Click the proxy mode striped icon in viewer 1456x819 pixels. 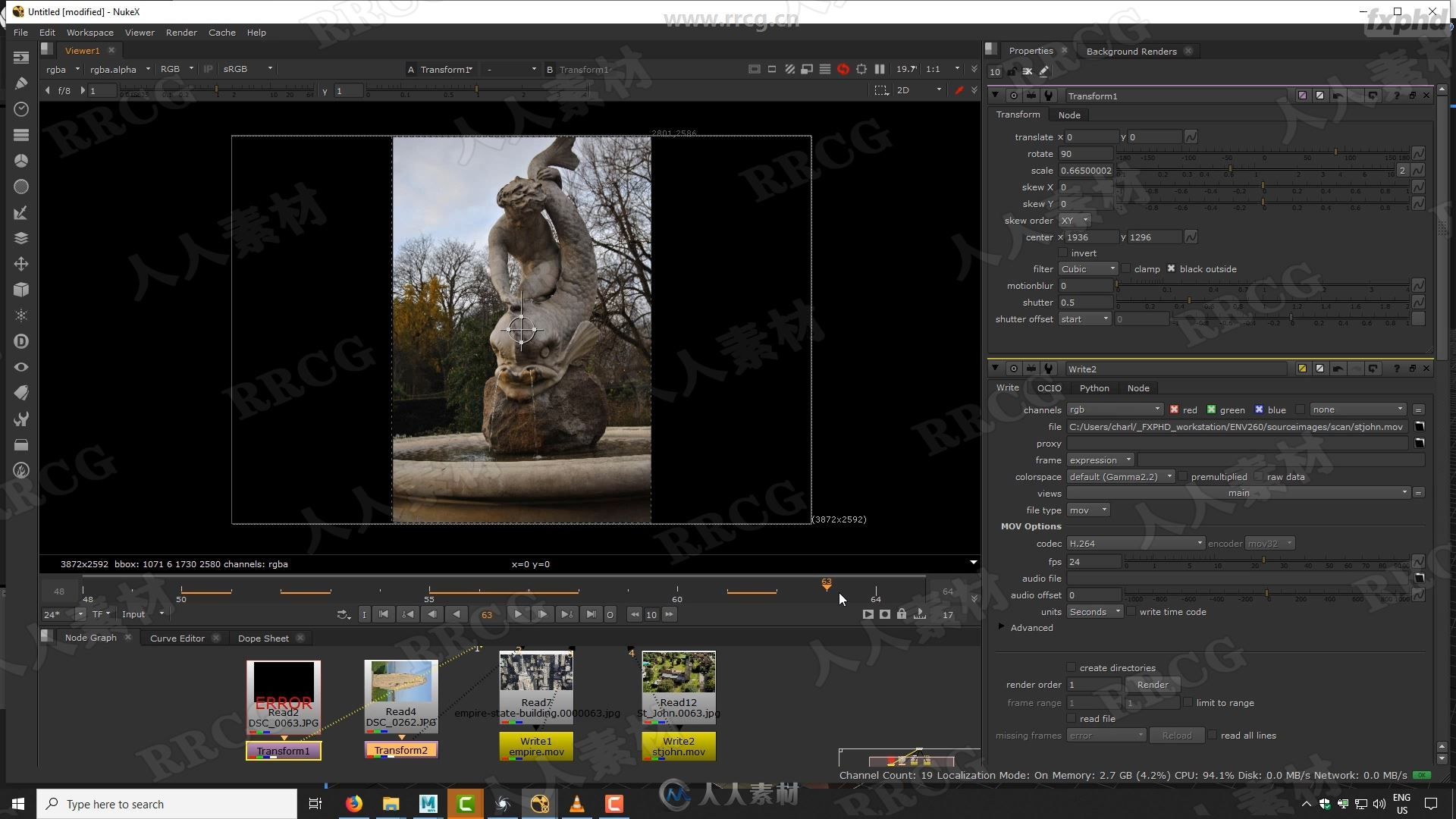click(790, 69)
